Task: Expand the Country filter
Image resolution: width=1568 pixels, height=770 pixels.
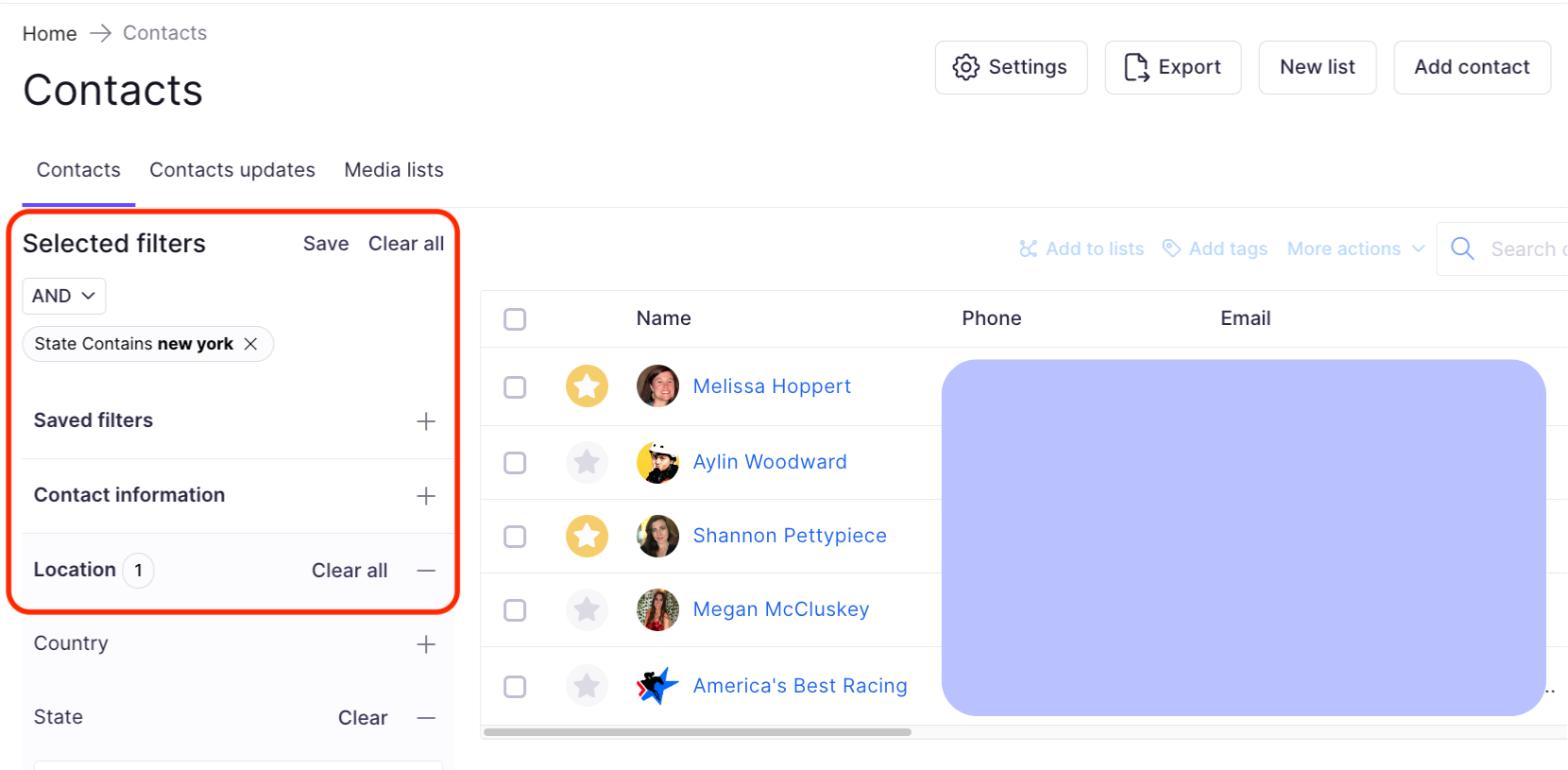Action: coord(426,644)
